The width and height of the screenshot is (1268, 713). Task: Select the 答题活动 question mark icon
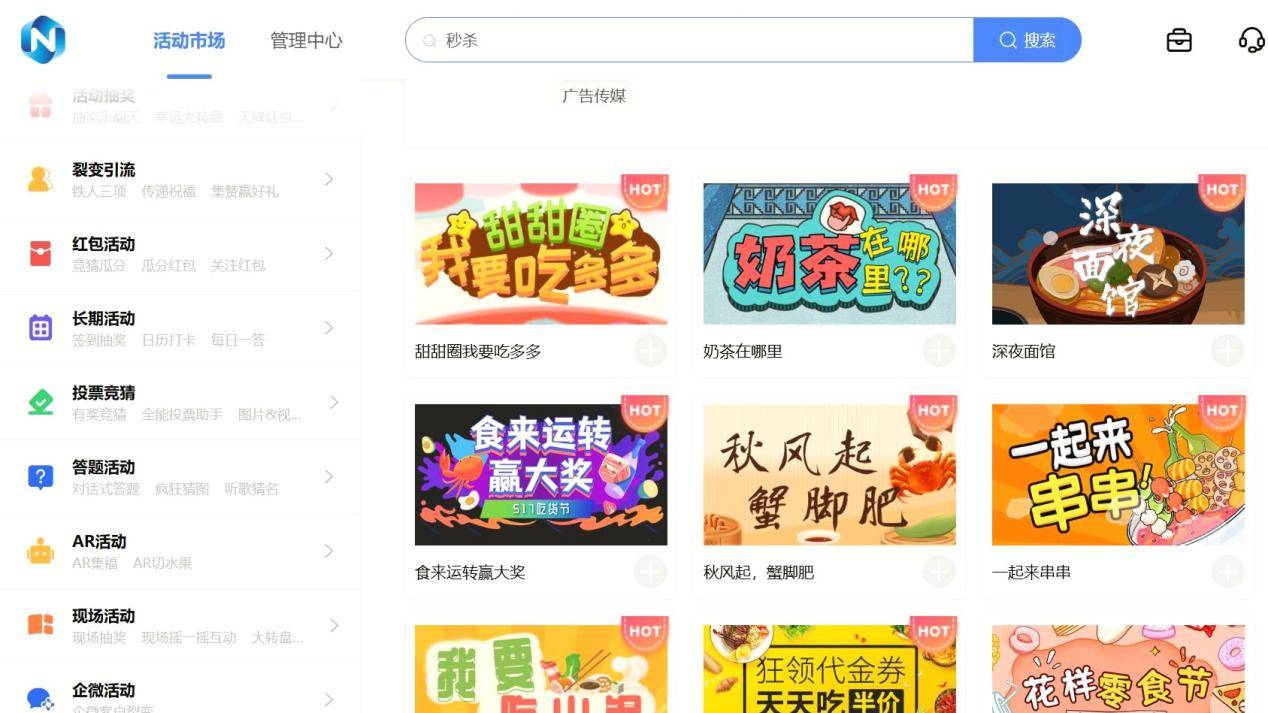(40, 477)
